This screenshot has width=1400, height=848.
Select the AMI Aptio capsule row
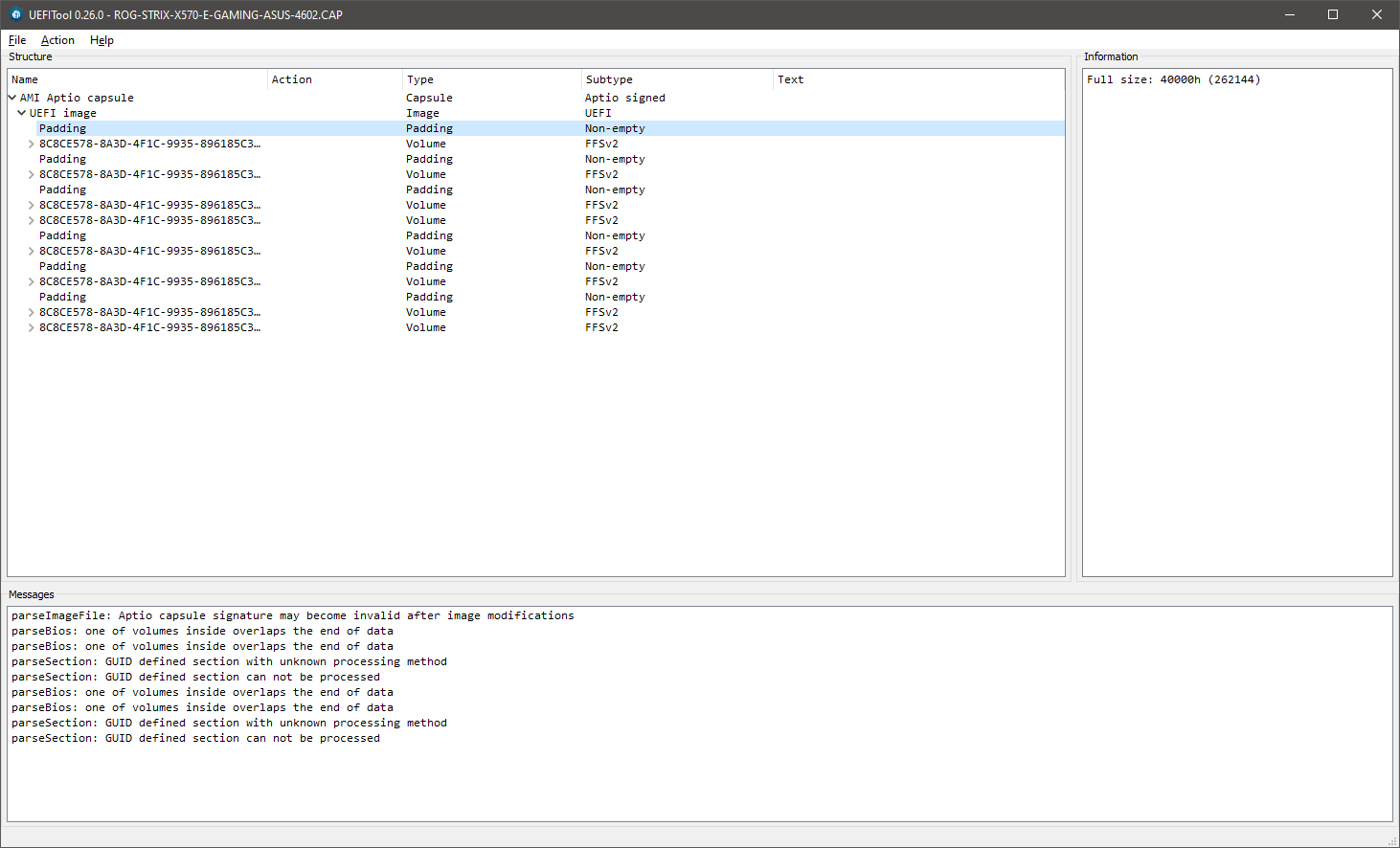click(536, 98)
